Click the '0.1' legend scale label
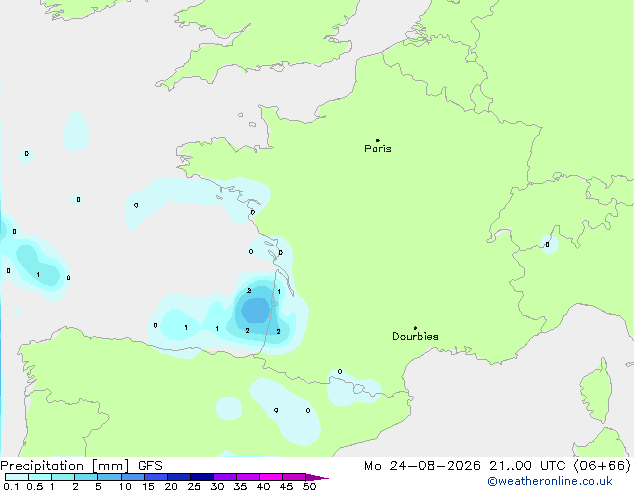The image size is (634, 490). 11,486
